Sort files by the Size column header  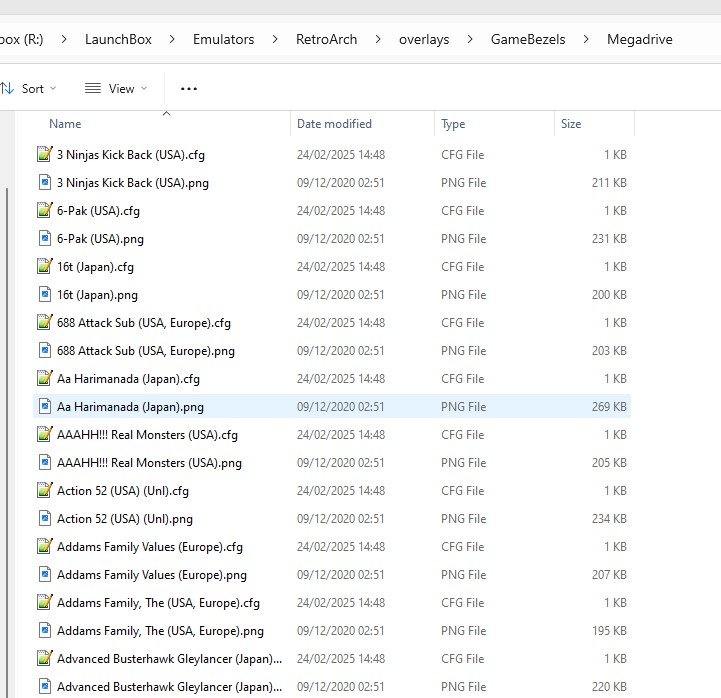tap(571, 124)
